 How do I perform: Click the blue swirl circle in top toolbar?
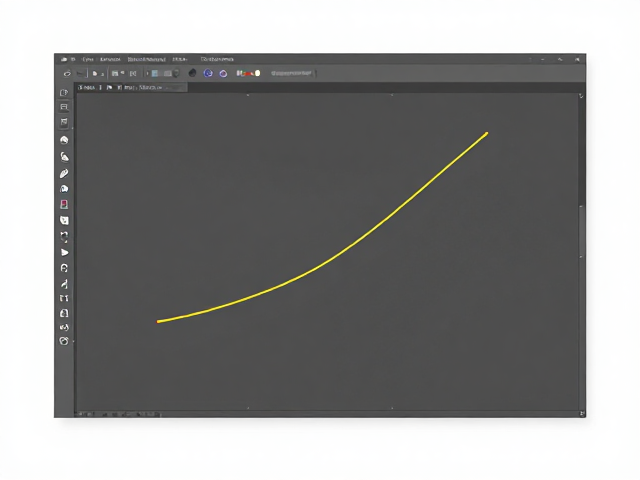[208, 73]
